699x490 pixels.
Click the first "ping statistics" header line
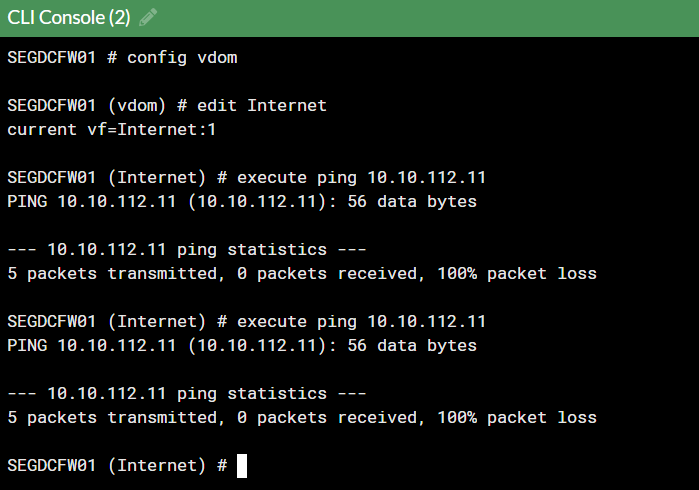[186, 250]
